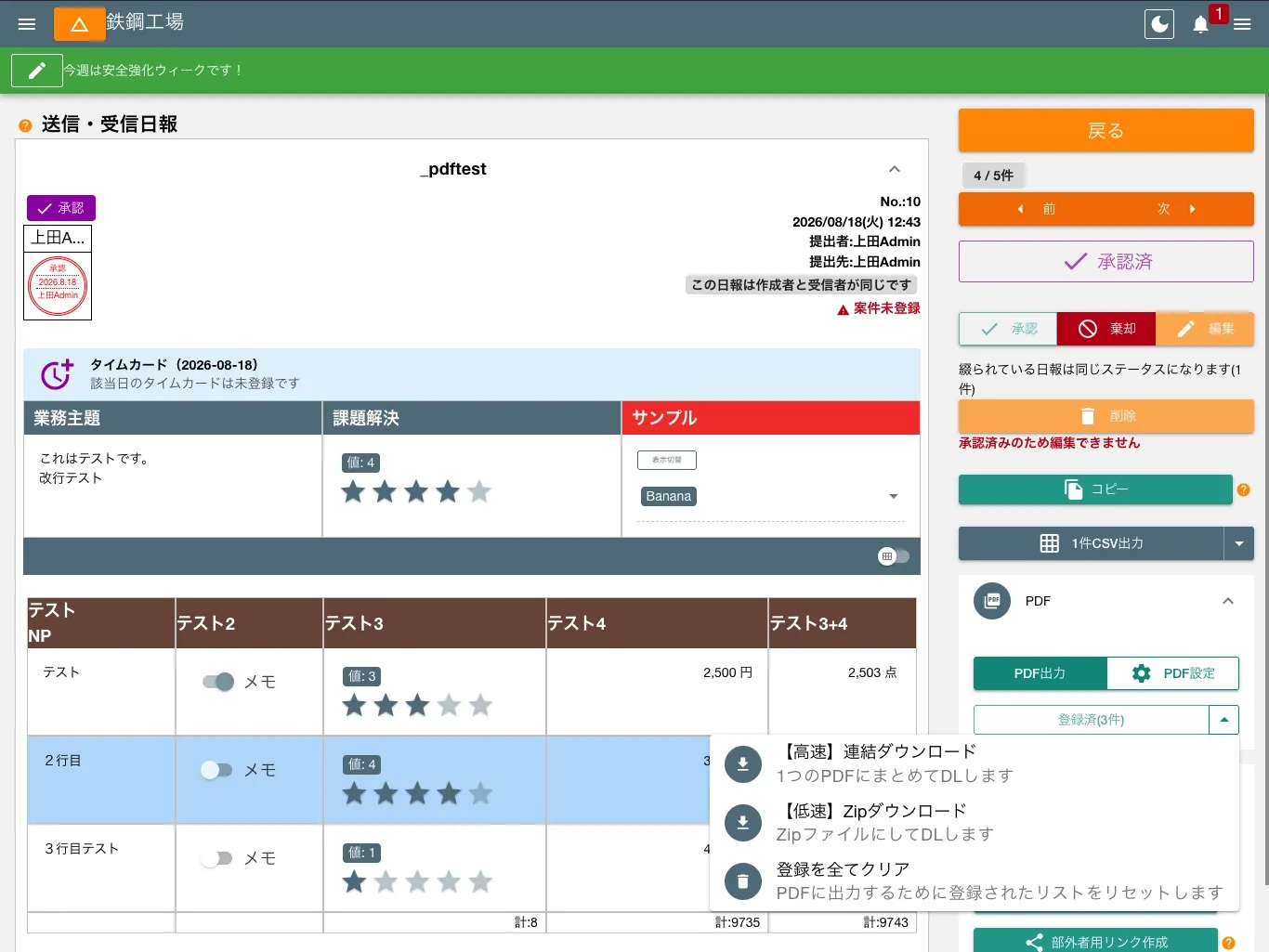The image size is (1269, 952).
Task: Collapse the _pdftest report chevron
Action: coord(895,169)
